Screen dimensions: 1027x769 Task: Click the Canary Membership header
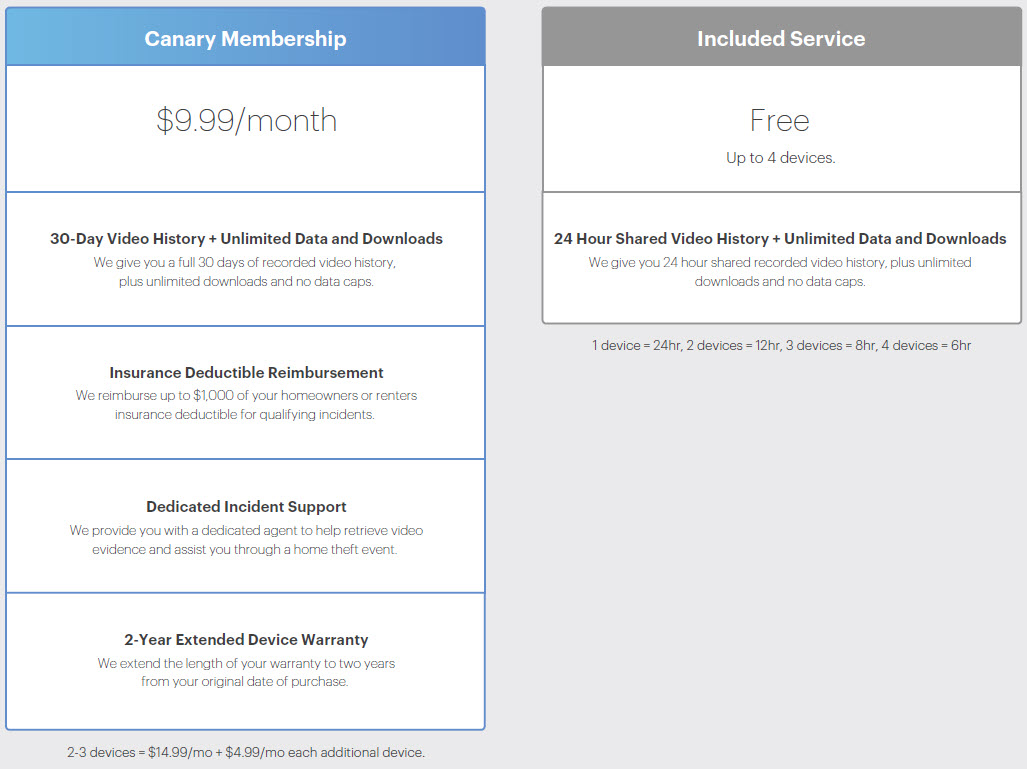(x=246, y=38)
